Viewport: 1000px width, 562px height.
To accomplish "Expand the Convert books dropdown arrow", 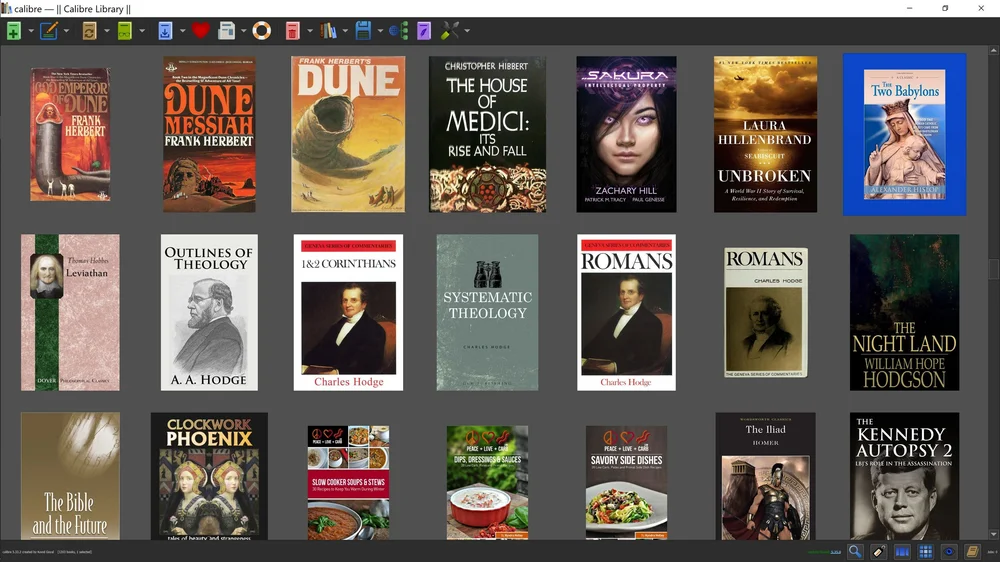I will point(107,31).
